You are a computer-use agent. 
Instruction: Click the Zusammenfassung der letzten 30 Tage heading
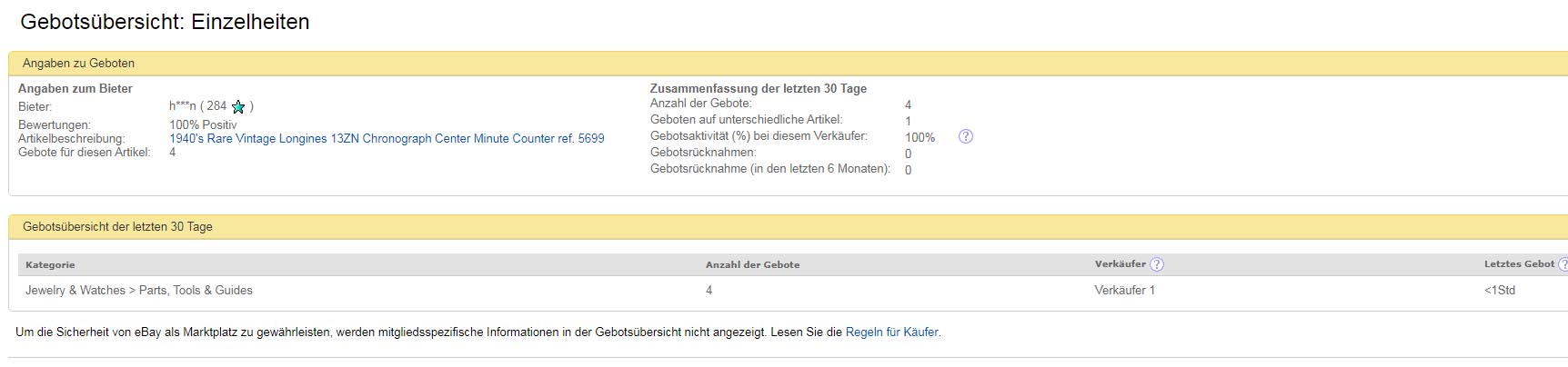(758, 89)
